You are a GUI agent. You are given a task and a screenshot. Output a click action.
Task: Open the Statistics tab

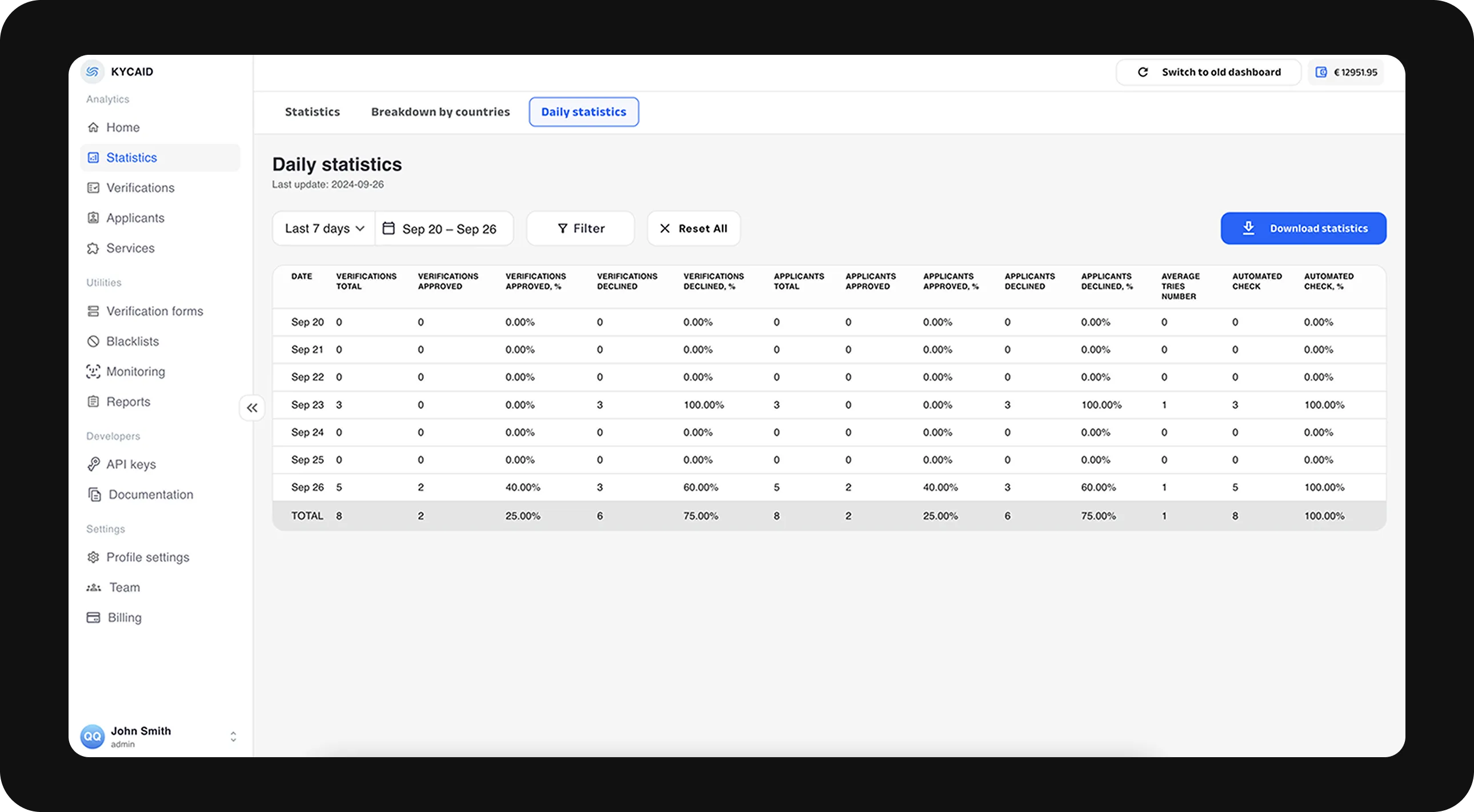[x=313, y=111]
